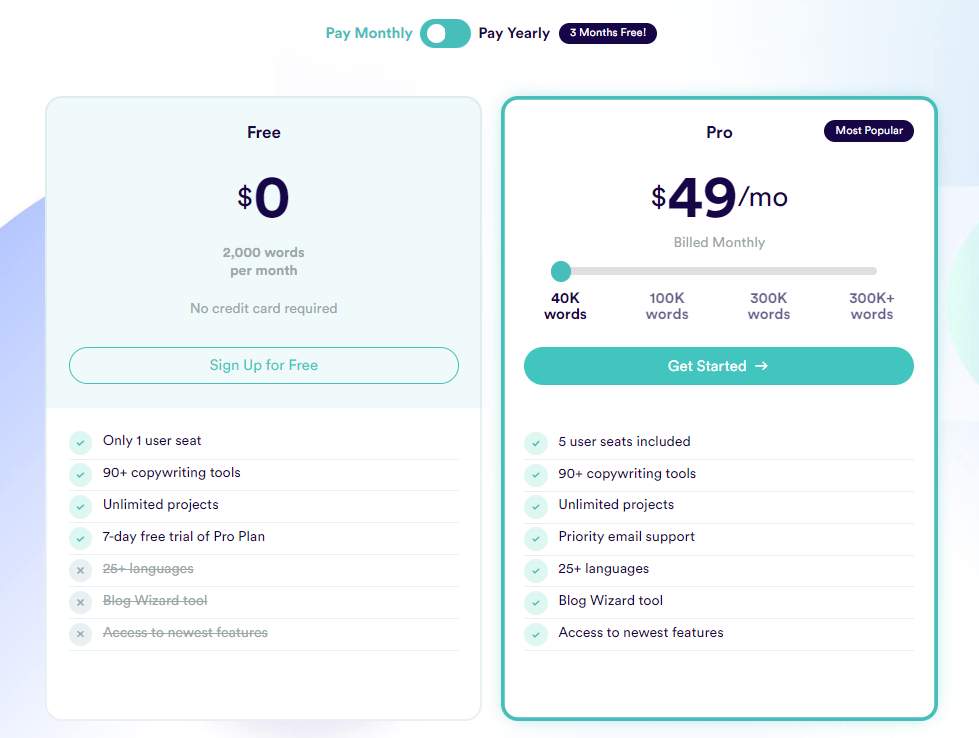
Task: Click the "3 Months Free!" badge
Action: click(607, 33)
